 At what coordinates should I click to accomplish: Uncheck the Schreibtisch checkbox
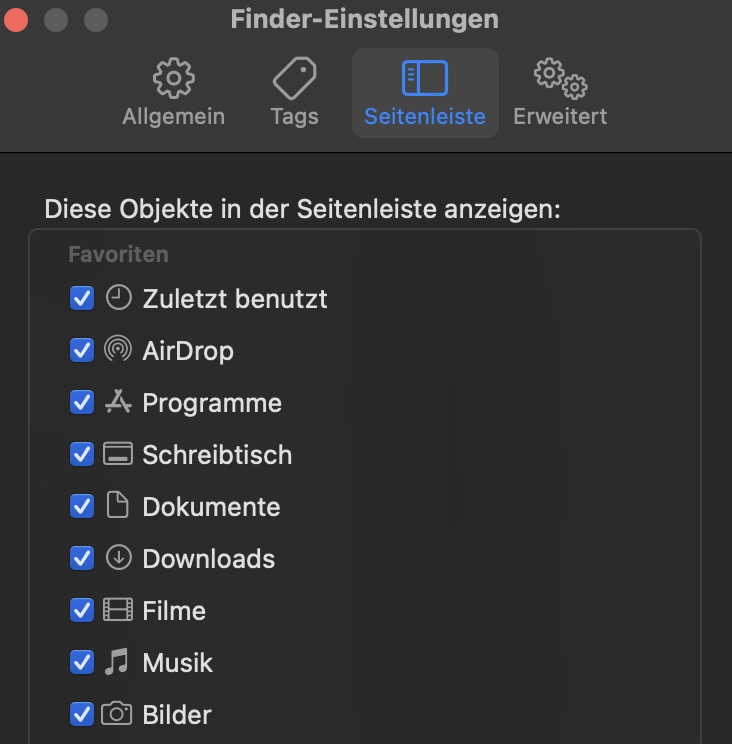pos(82,454)
